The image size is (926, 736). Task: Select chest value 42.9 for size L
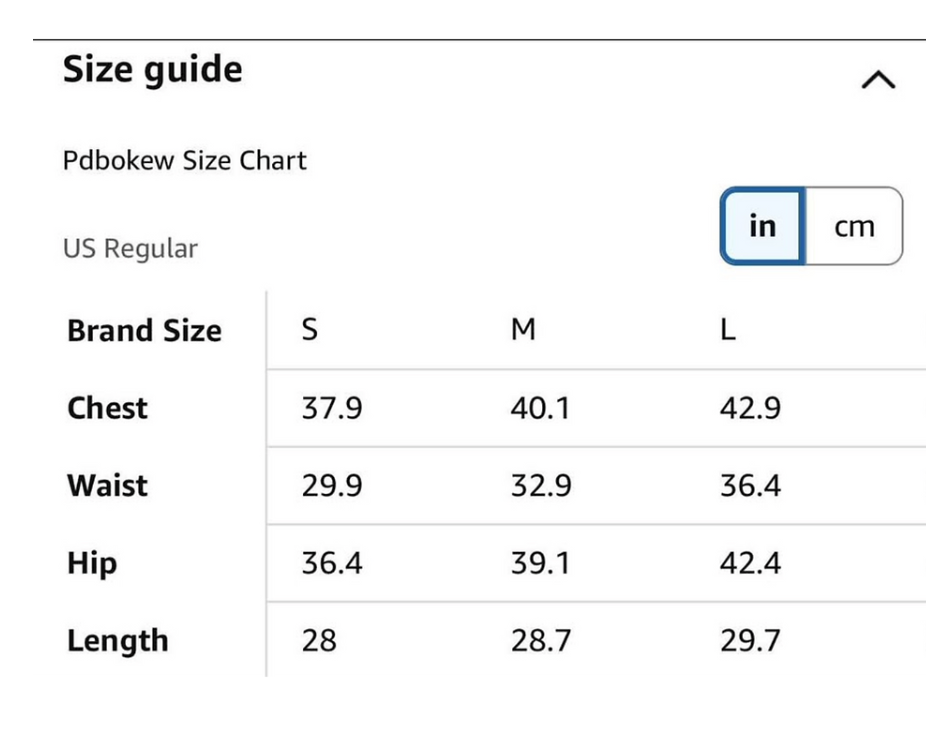point(750,408)
